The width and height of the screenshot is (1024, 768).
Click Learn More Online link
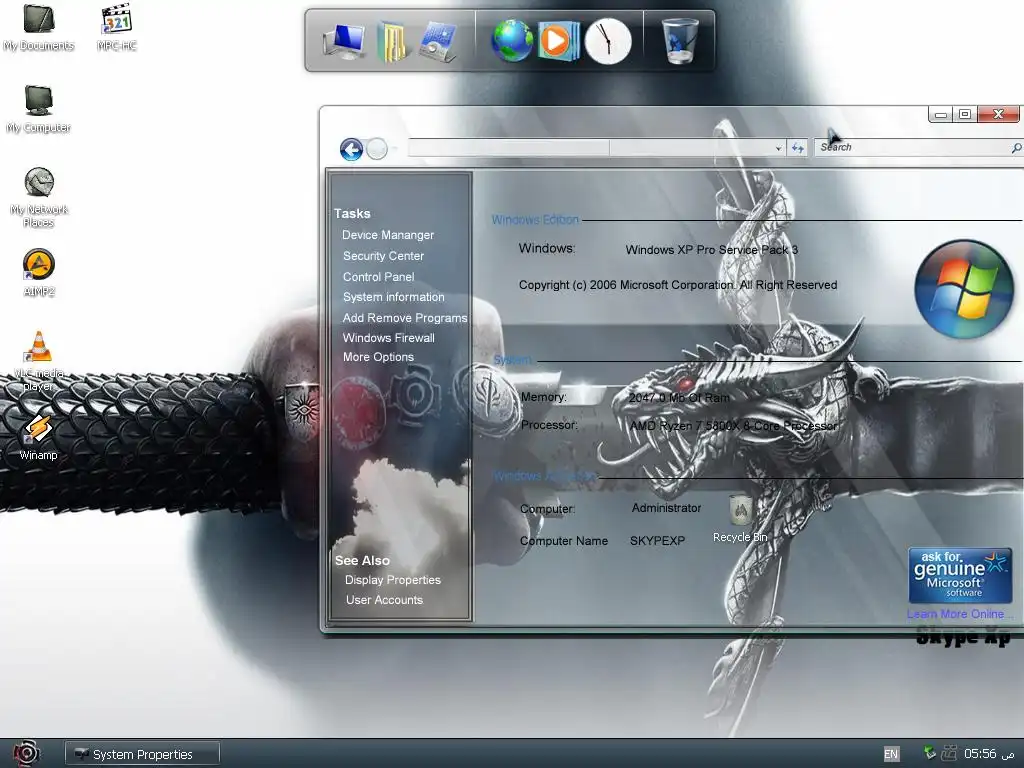coord(959,614)
